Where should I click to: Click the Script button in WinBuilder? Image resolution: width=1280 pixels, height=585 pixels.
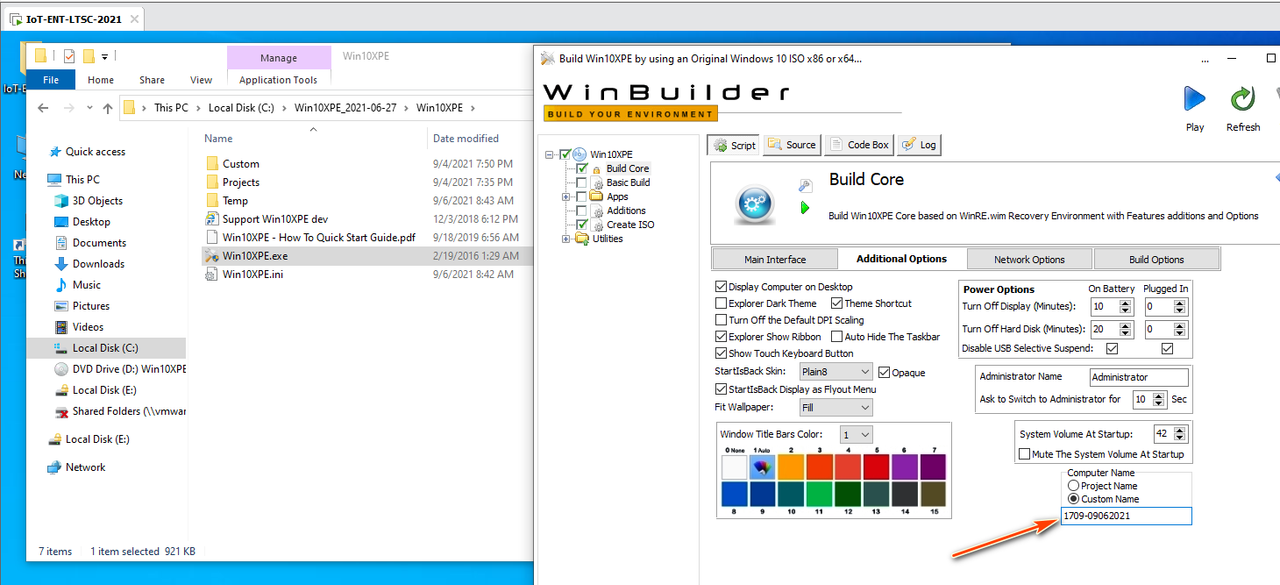[733, 145]
